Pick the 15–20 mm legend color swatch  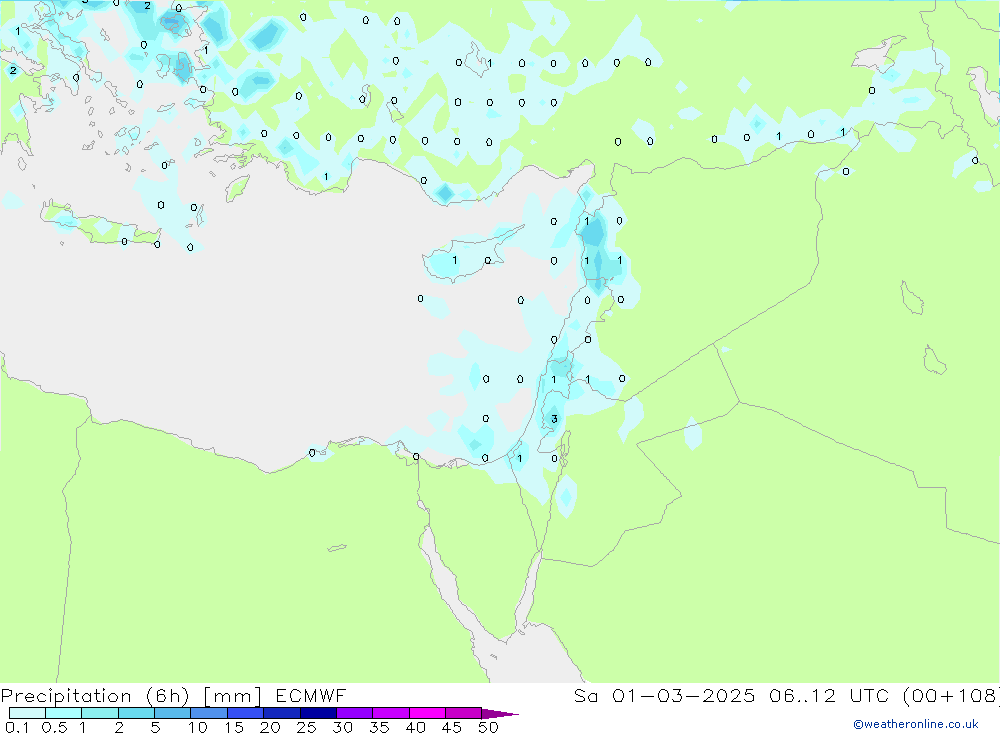(245, 713)
